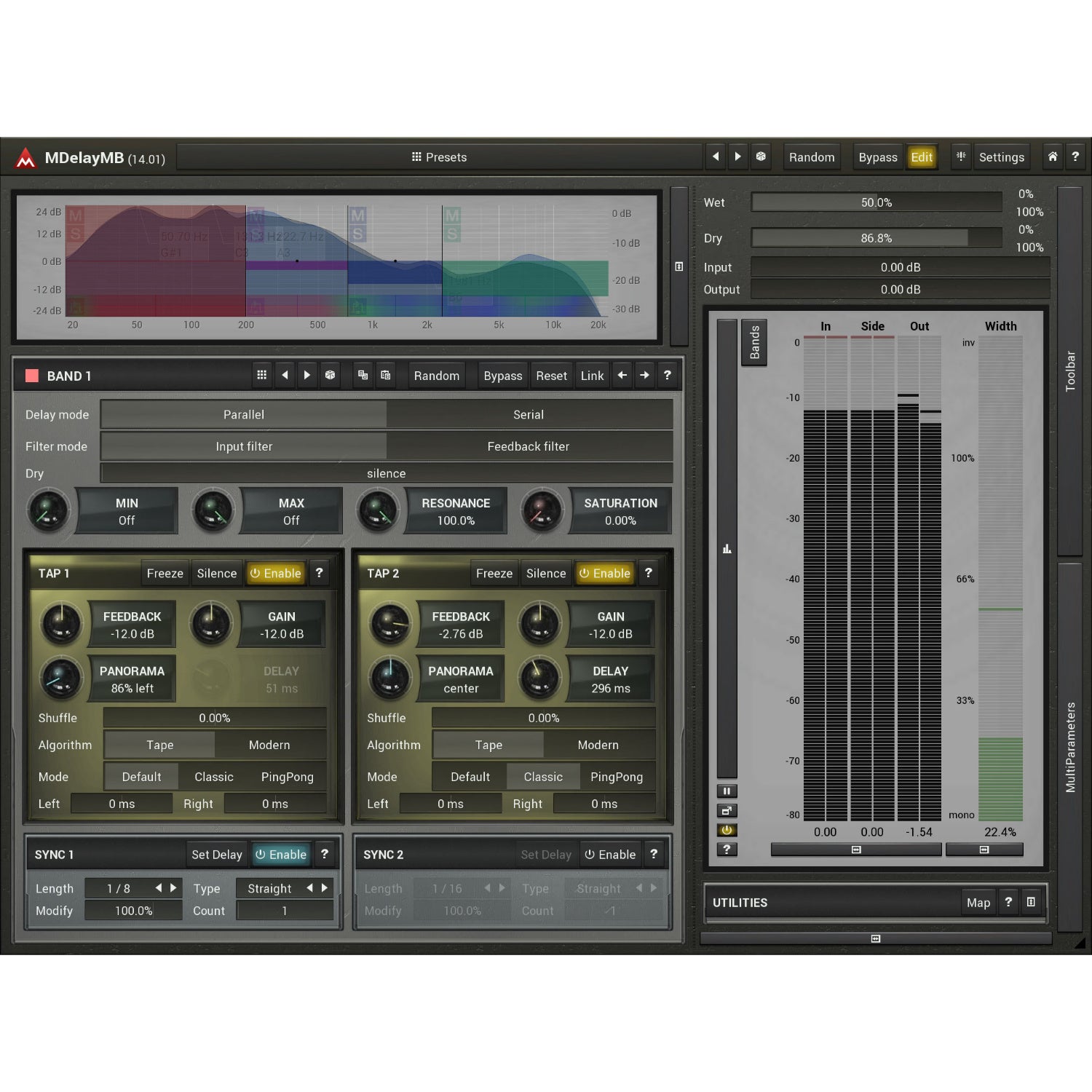Move to next band with right arrow
The image size is (1092, 1092).
(x=644, y=375)
